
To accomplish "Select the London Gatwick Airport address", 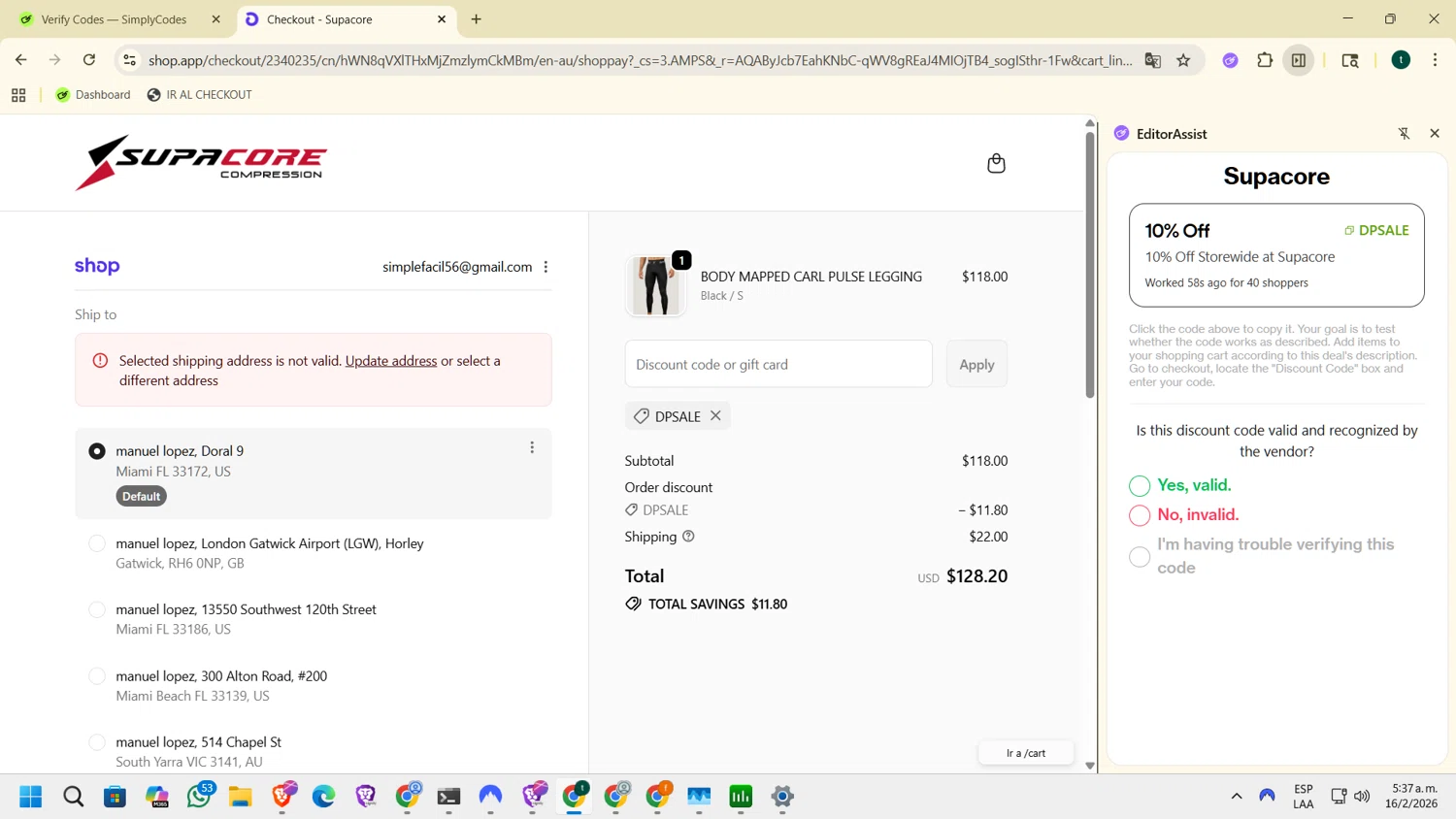I will tap(97, 543).
